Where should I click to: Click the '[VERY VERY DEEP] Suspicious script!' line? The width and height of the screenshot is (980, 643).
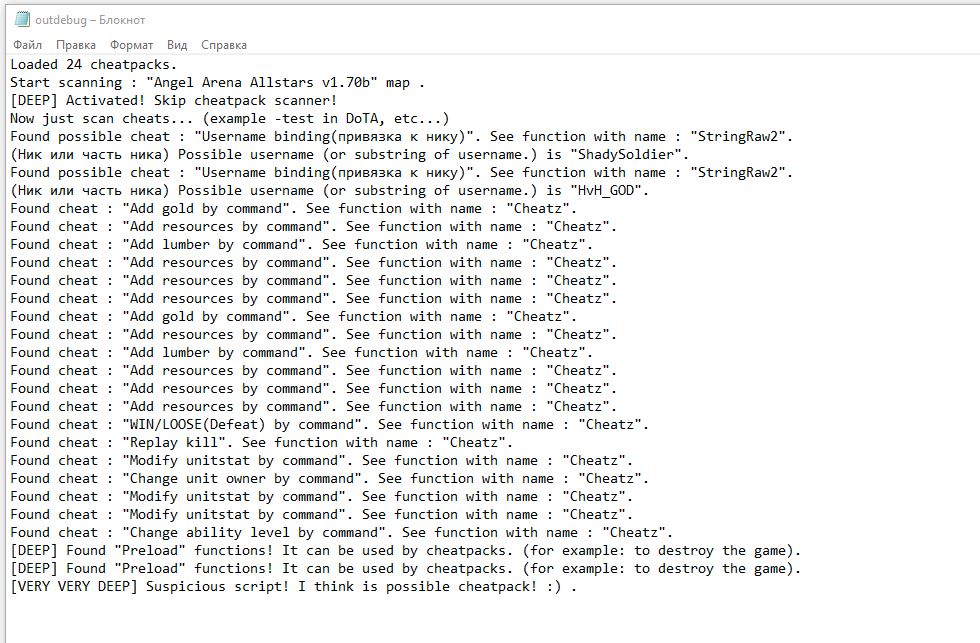pos(293,587)
